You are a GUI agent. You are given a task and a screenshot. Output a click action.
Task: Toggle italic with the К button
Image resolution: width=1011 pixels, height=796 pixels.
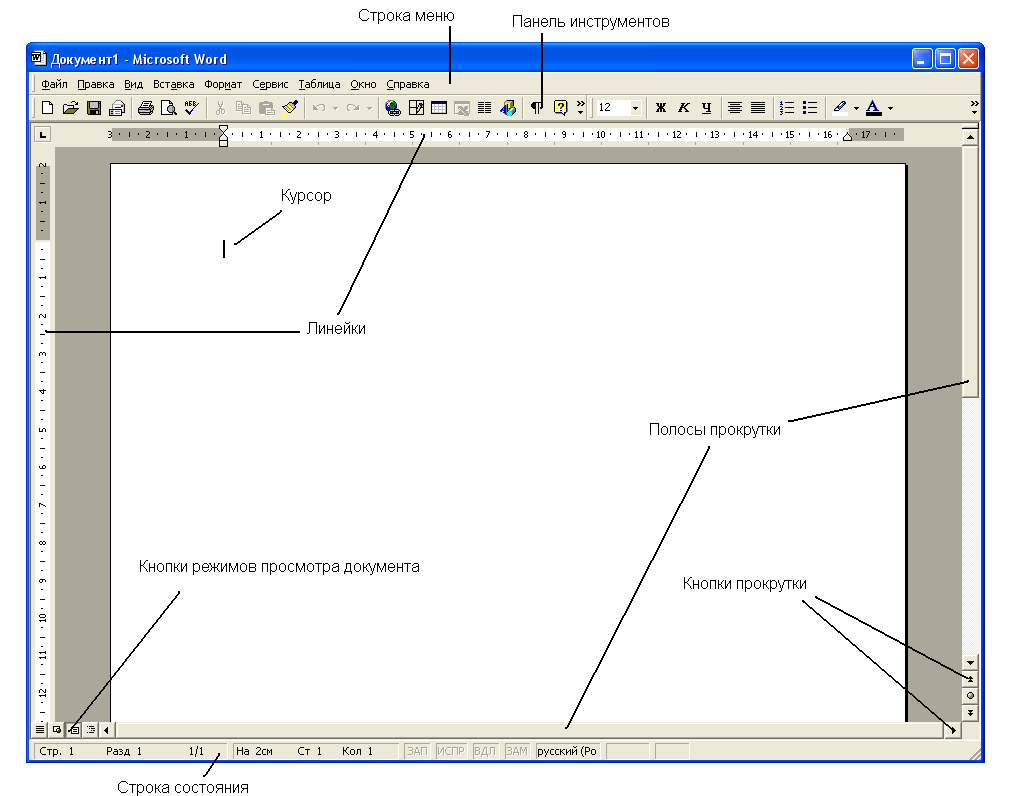(683, 108)
